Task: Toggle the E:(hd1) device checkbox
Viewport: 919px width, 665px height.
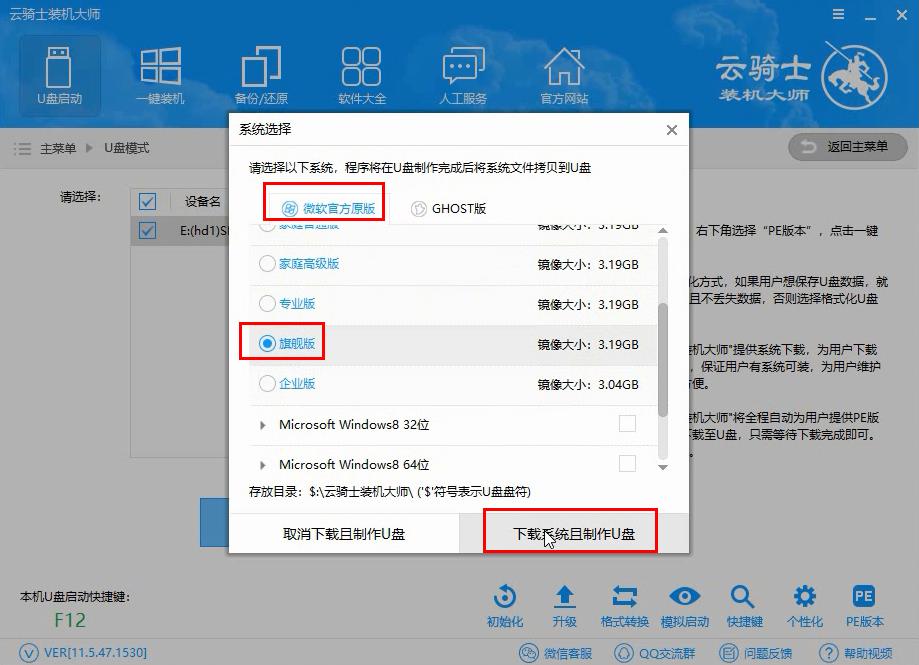Action: coord(148,230)
